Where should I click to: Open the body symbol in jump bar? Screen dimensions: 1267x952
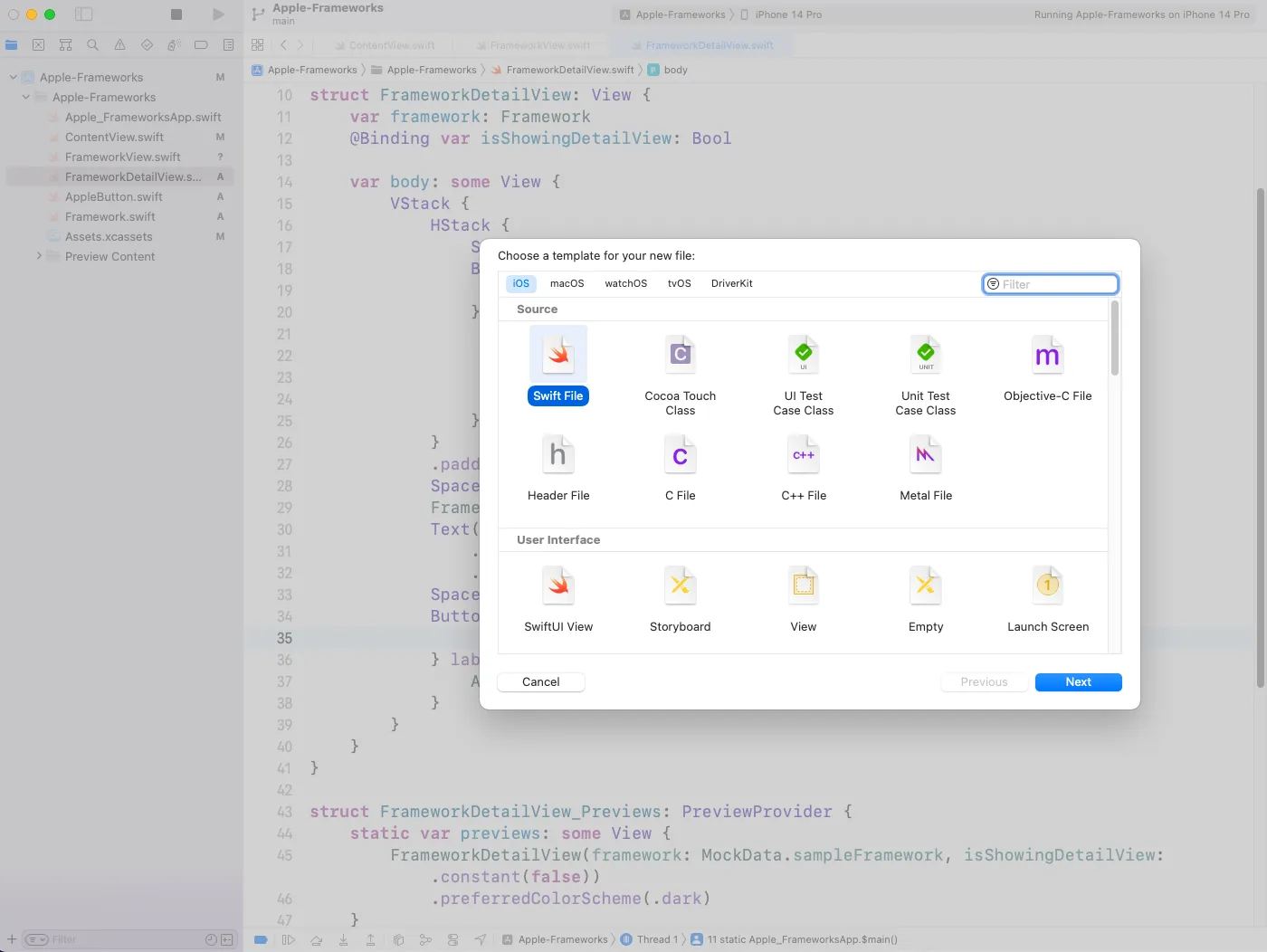coord(668,70)
